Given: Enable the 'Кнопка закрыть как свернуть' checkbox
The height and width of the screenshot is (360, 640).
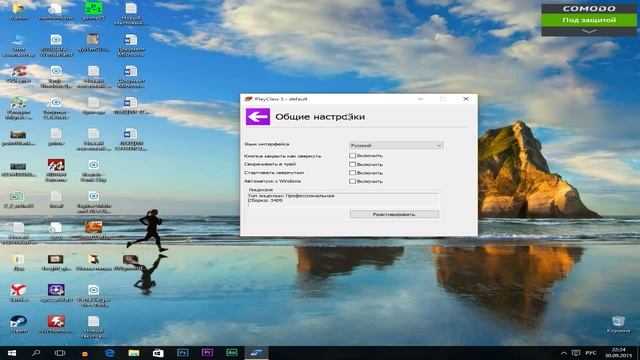Looking at the screenshot, I should (352, 156).
